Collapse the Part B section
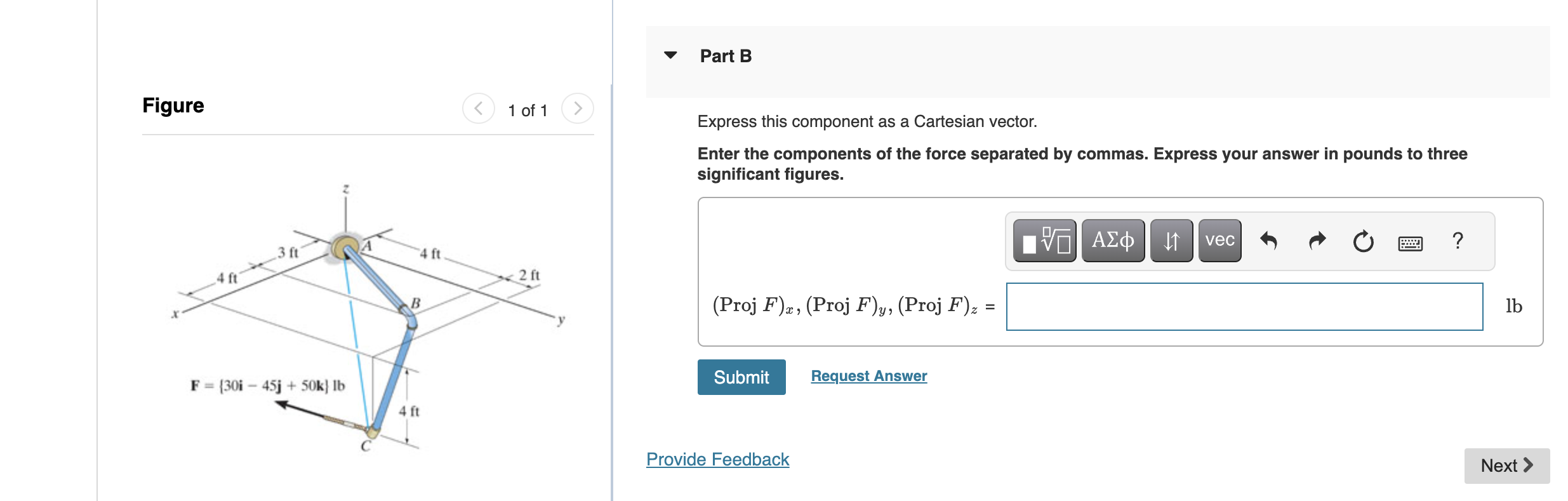This screenshot has width=1568, height=501. 670,55
